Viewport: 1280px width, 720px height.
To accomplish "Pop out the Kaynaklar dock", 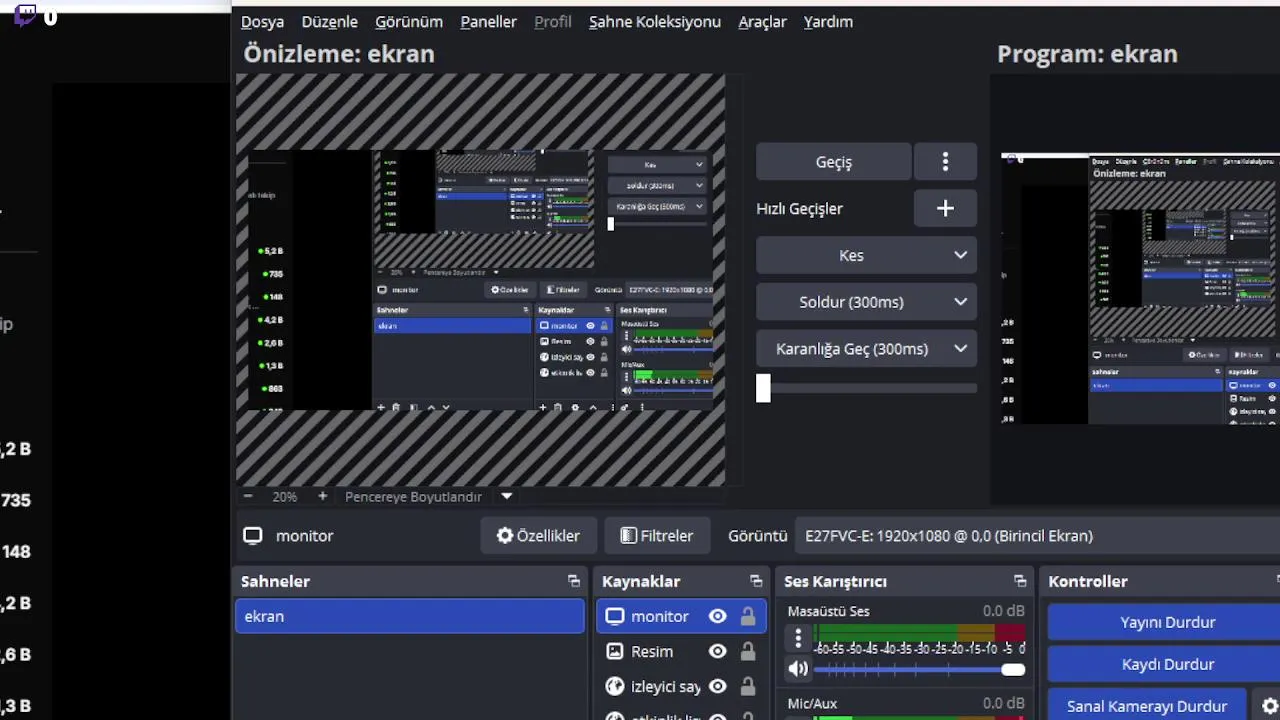I will 756,581.
